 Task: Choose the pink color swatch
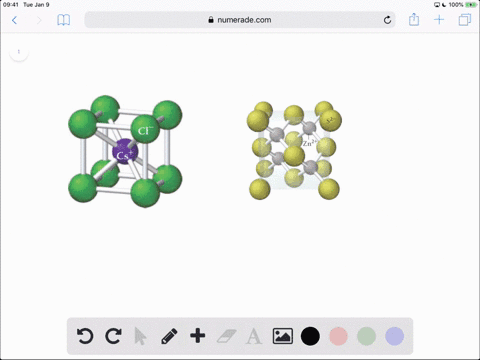(338, 336)
